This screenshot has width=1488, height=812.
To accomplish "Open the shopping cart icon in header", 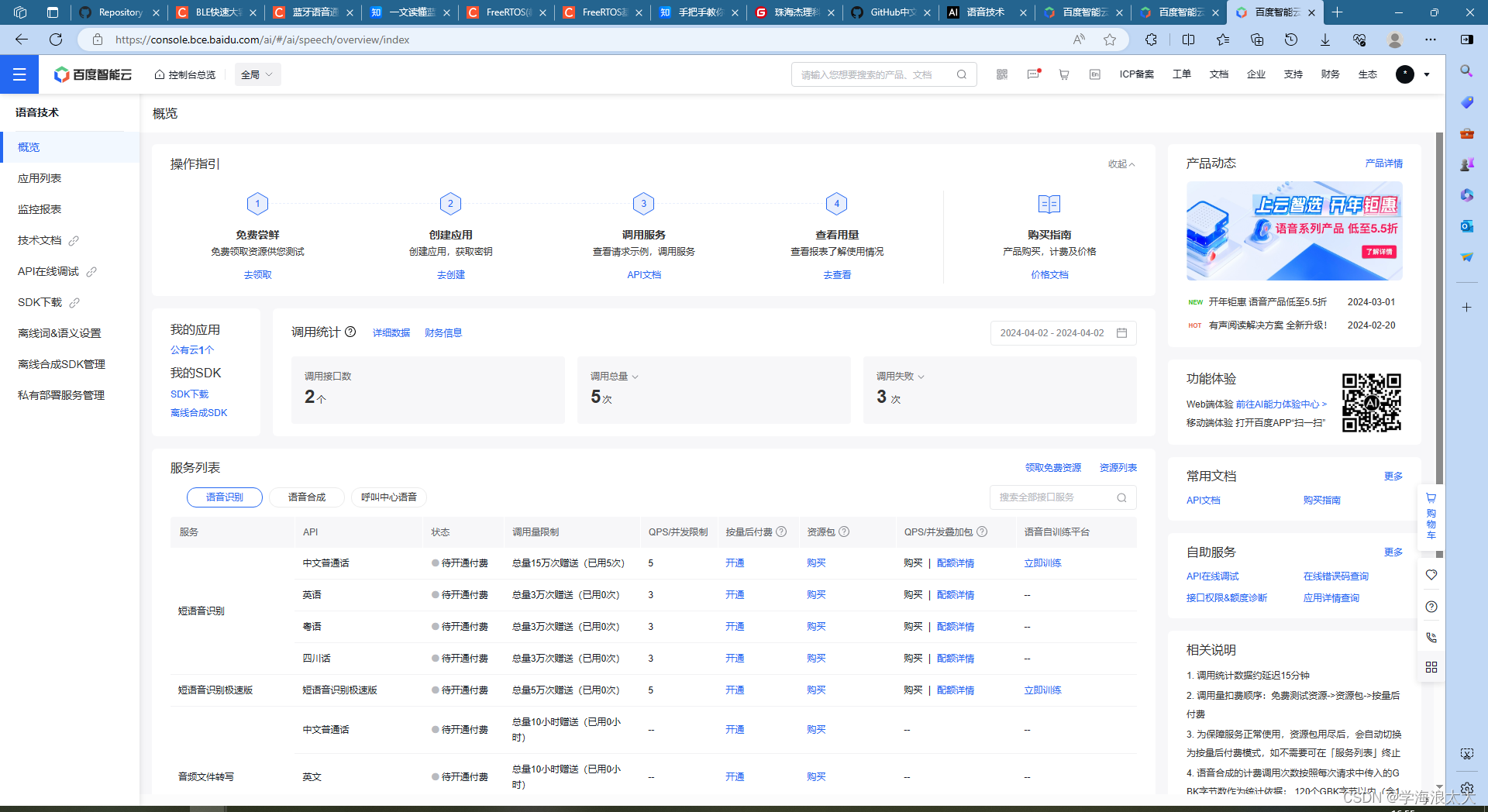I will (1064, 74).
